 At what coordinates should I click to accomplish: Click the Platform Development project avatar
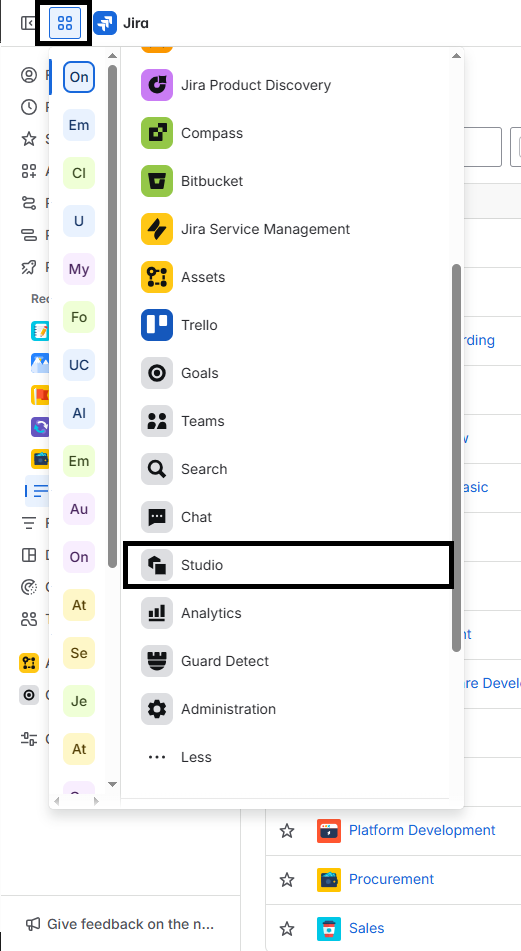coord(329,830)
